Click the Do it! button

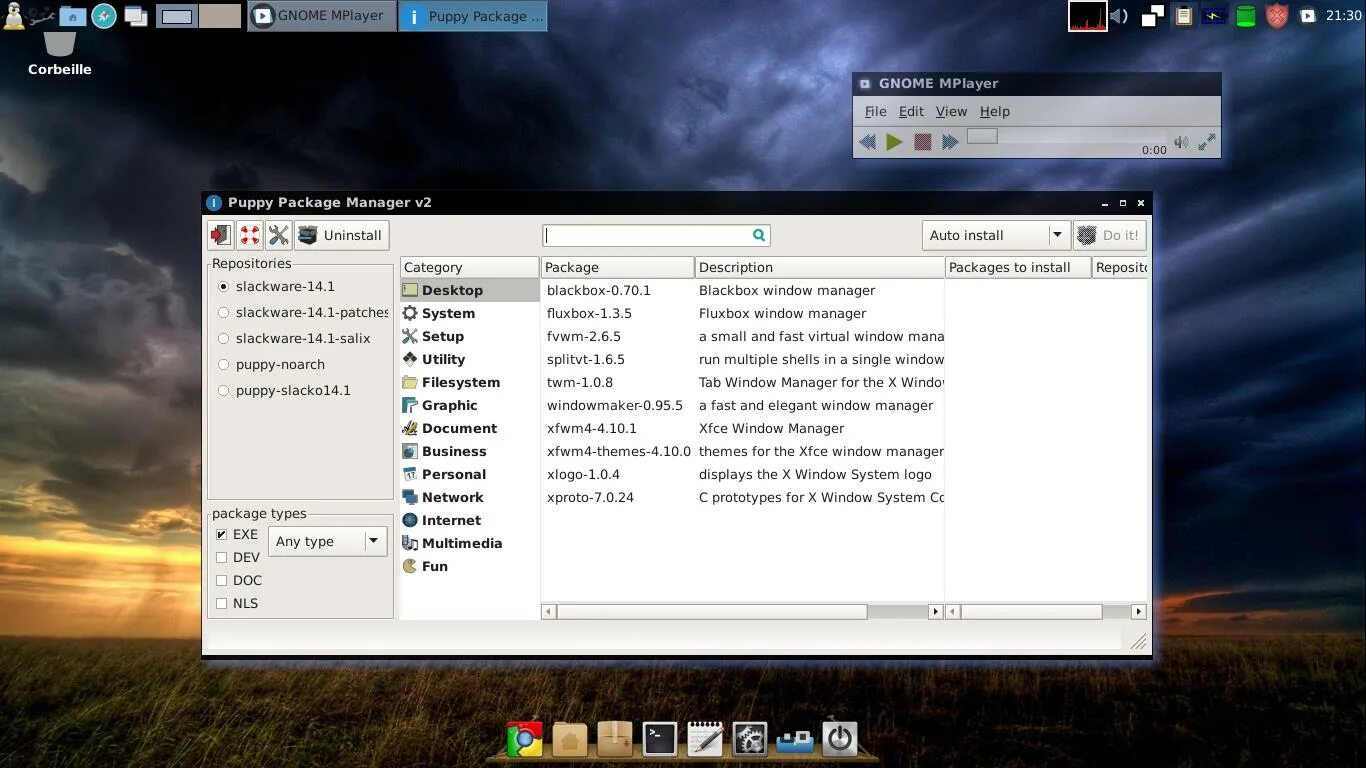(1109, 235)
